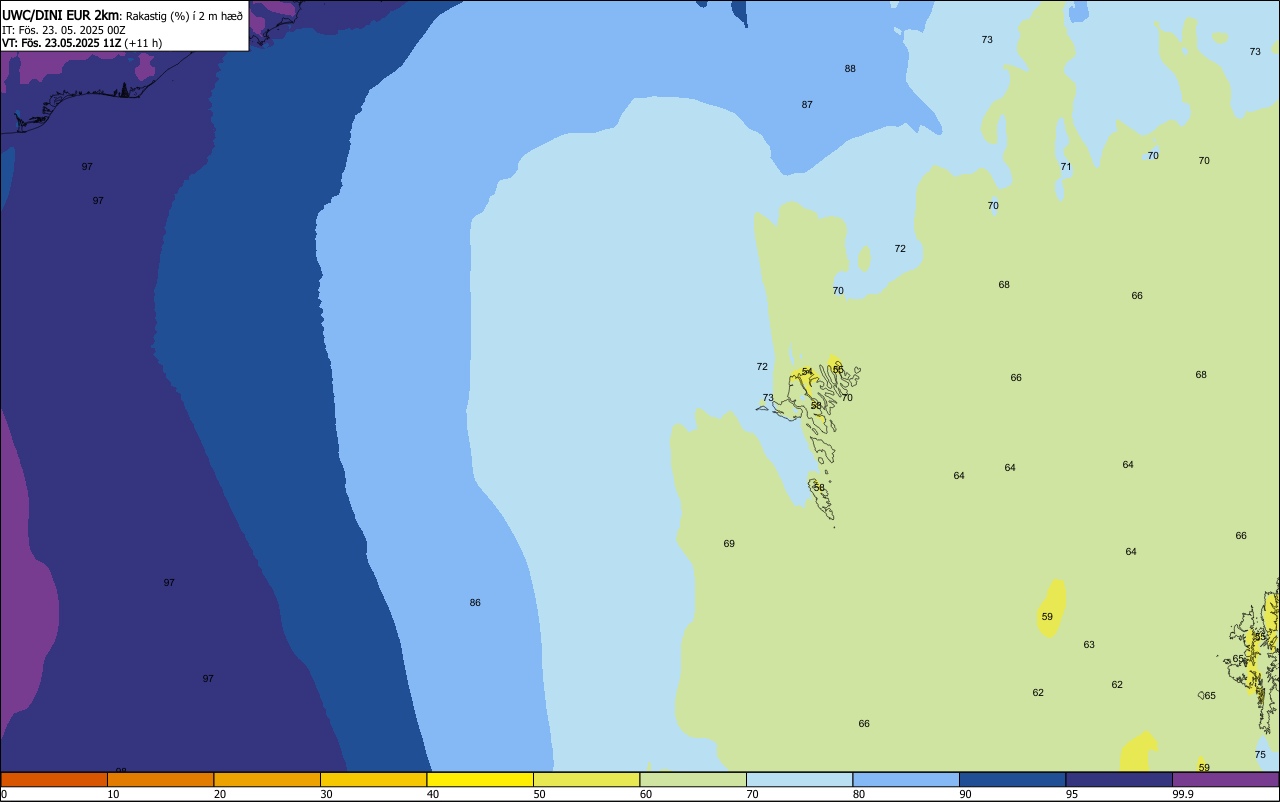Click the 80–90 medium blue legend swatch
The width and height of the screenshot is (1280, 802).
pyautogui.click(x=906, y=779)
